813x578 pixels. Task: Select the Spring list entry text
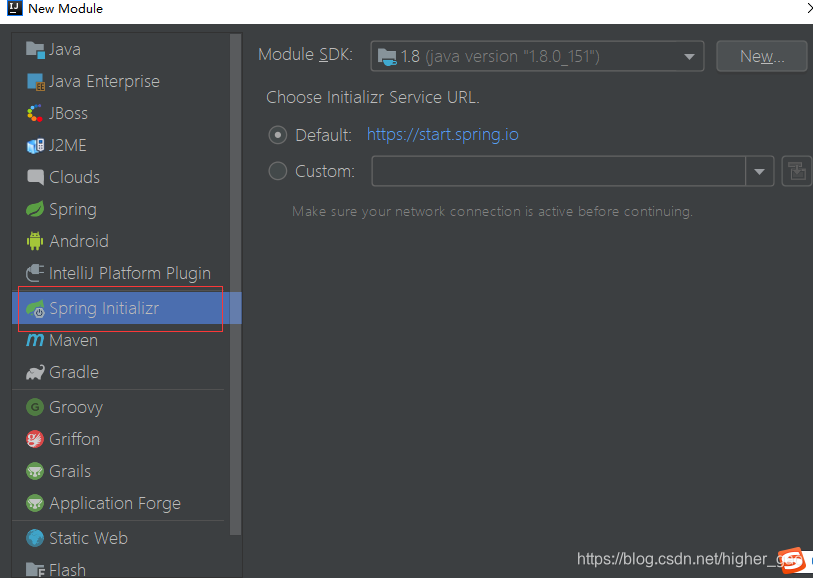73,210
